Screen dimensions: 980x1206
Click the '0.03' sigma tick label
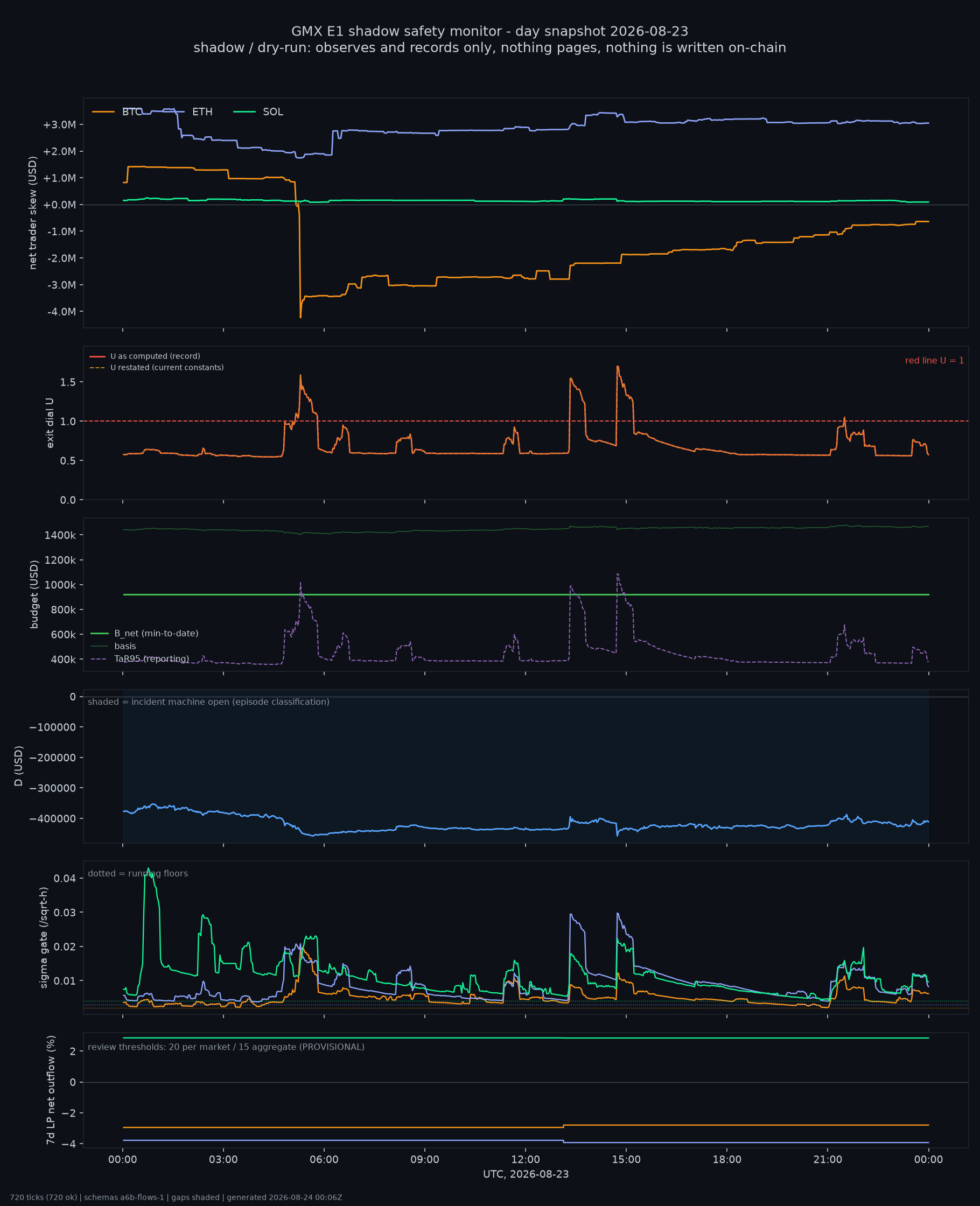(x=65, y=912)
